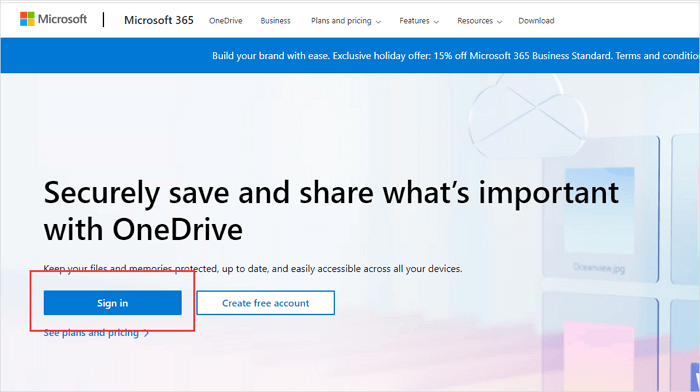Screen dimensions: 700x392
Task: Click the Oceanview.jpg file thumbnail
Action: [x=600, y=210]
